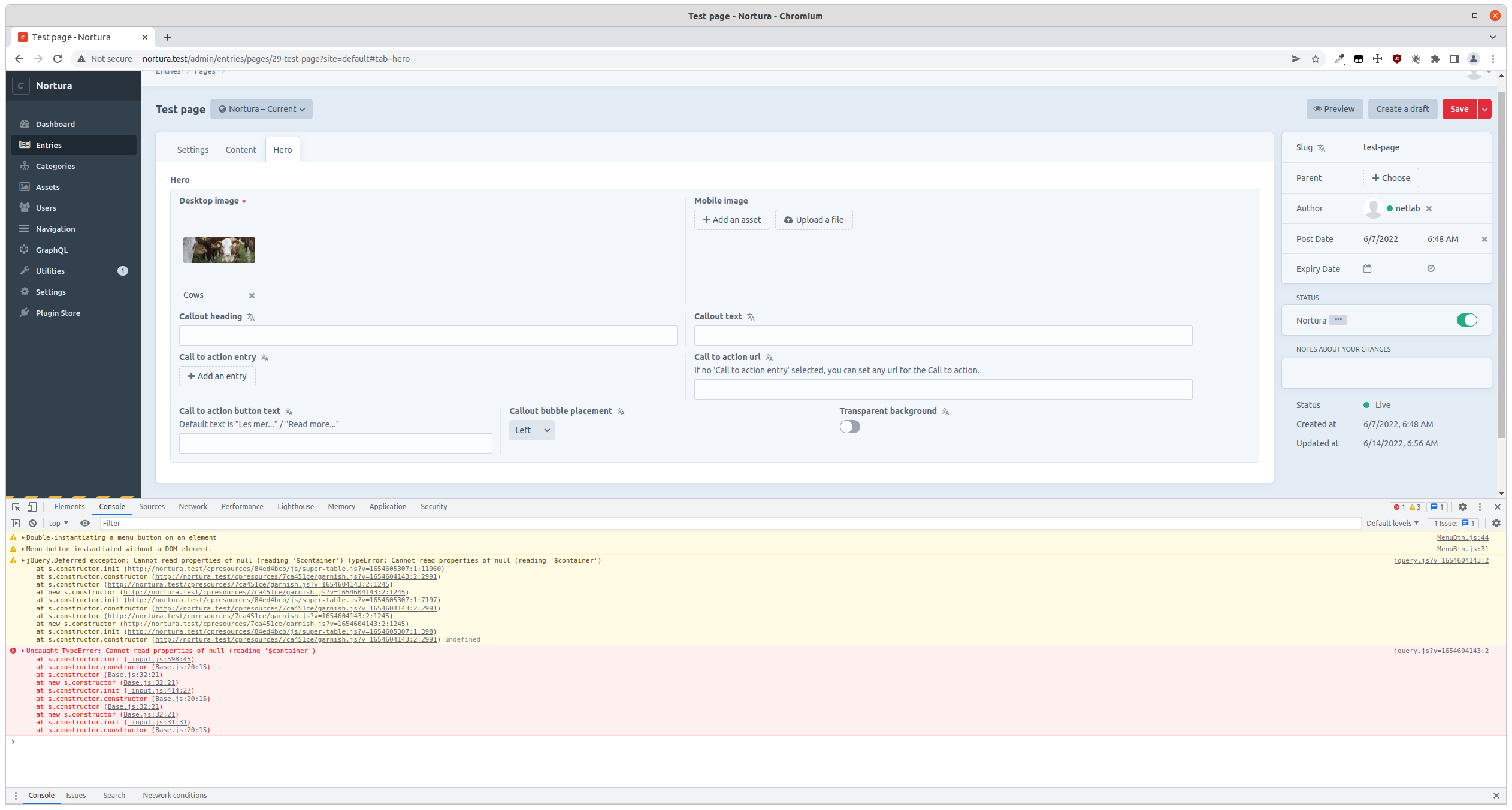Open the Cows image thumbnail

[x=219, y=250]
